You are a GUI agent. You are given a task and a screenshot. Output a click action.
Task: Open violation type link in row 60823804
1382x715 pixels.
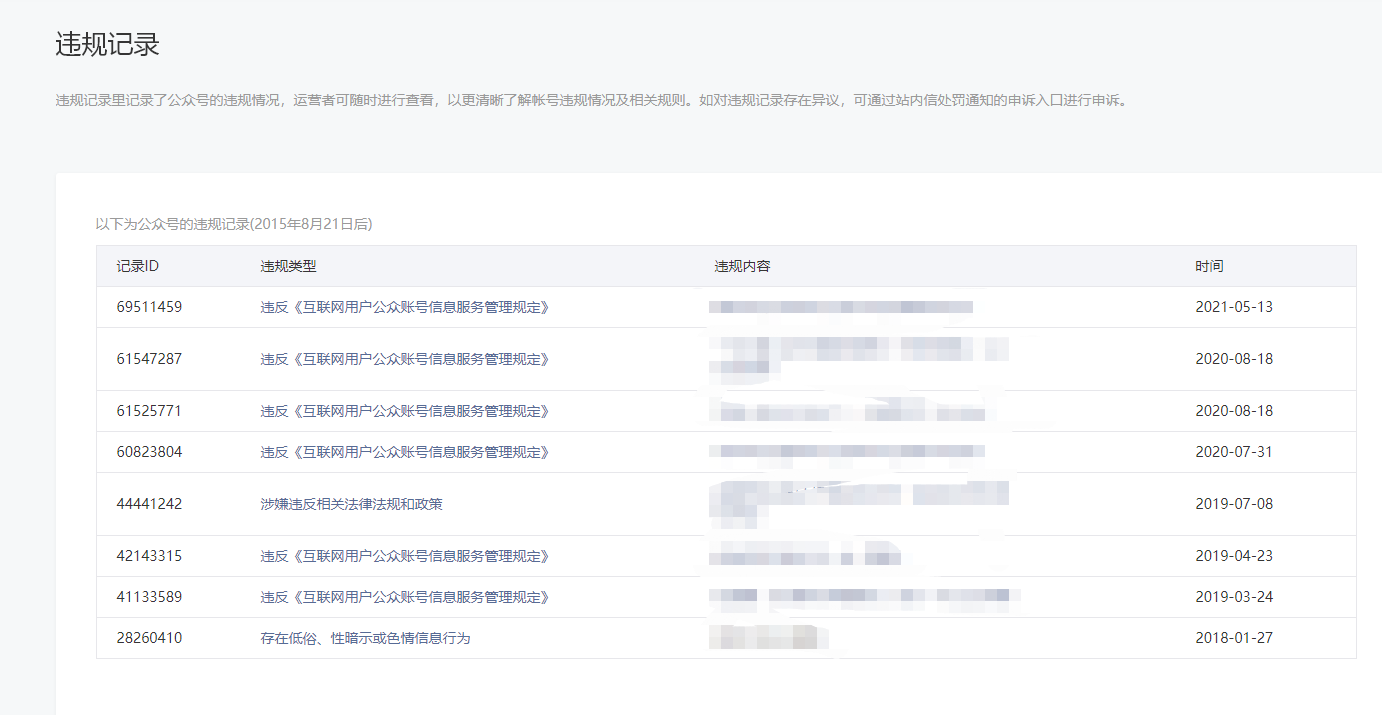point(405,452)
